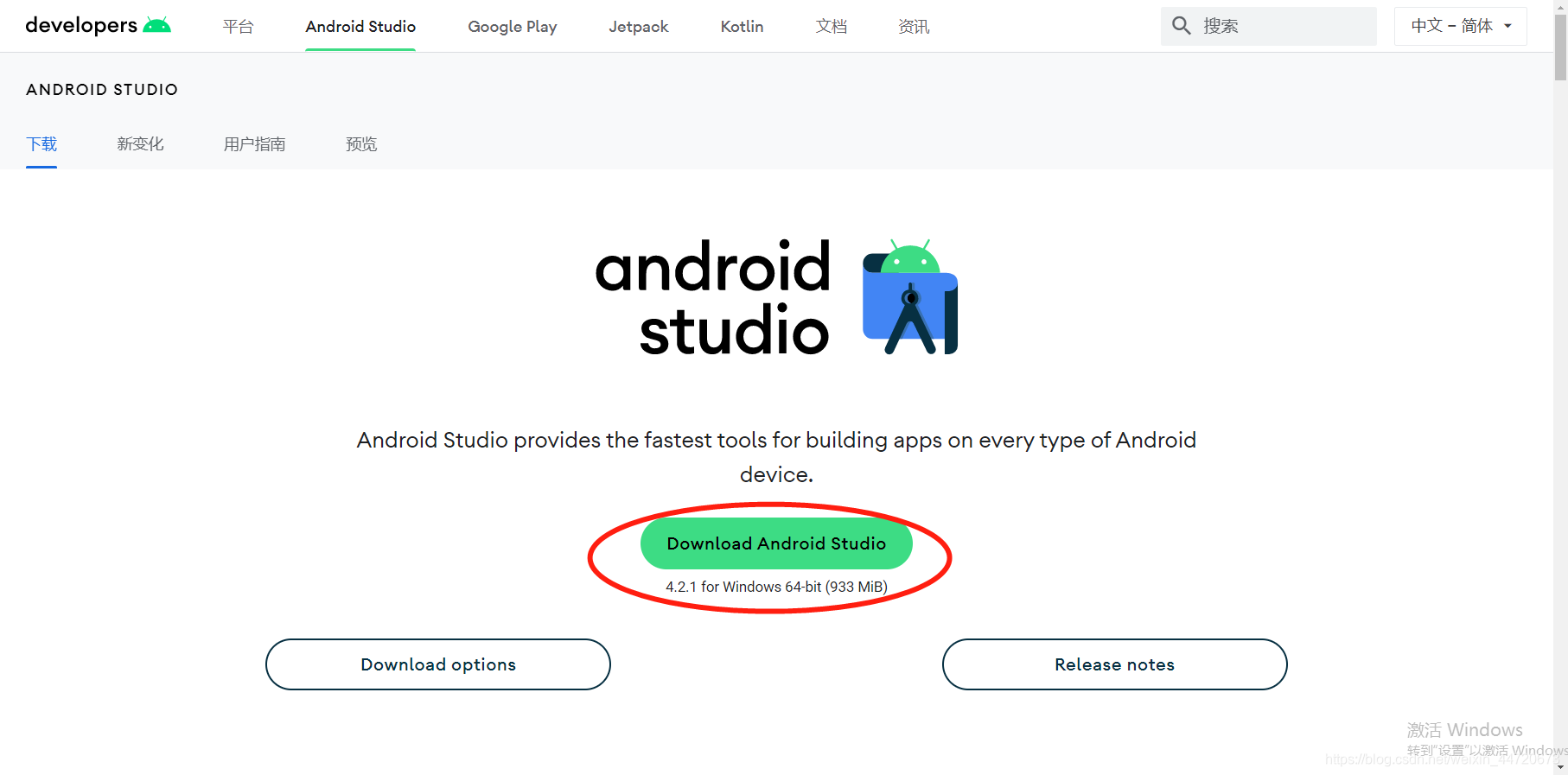
Task: Open the Google Play navigation tab
Action: point(513,27)
